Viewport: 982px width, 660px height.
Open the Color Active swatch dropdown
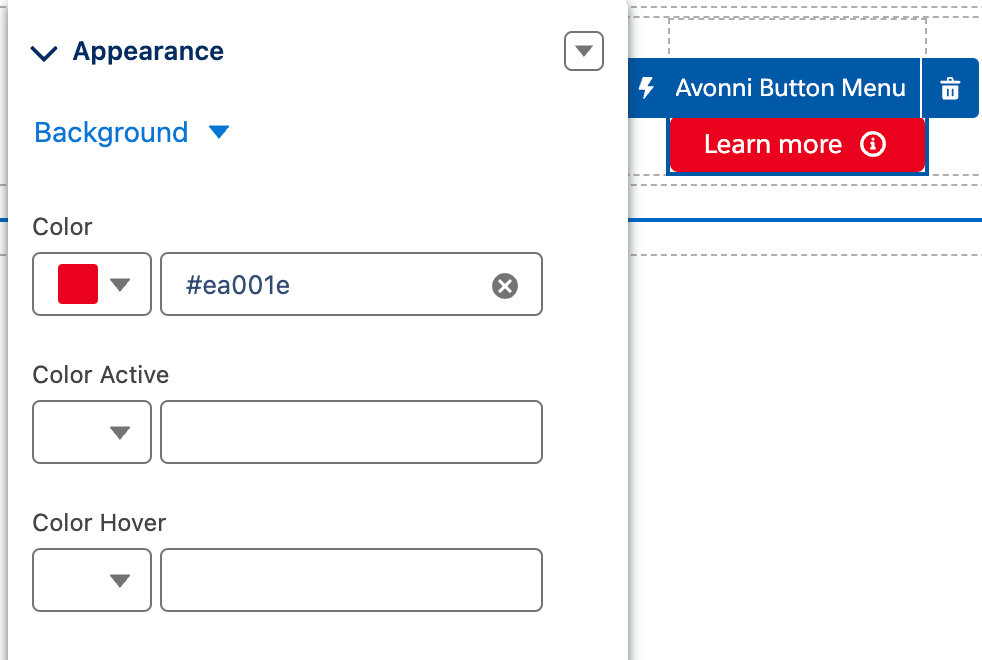click(x=92, y=432)
